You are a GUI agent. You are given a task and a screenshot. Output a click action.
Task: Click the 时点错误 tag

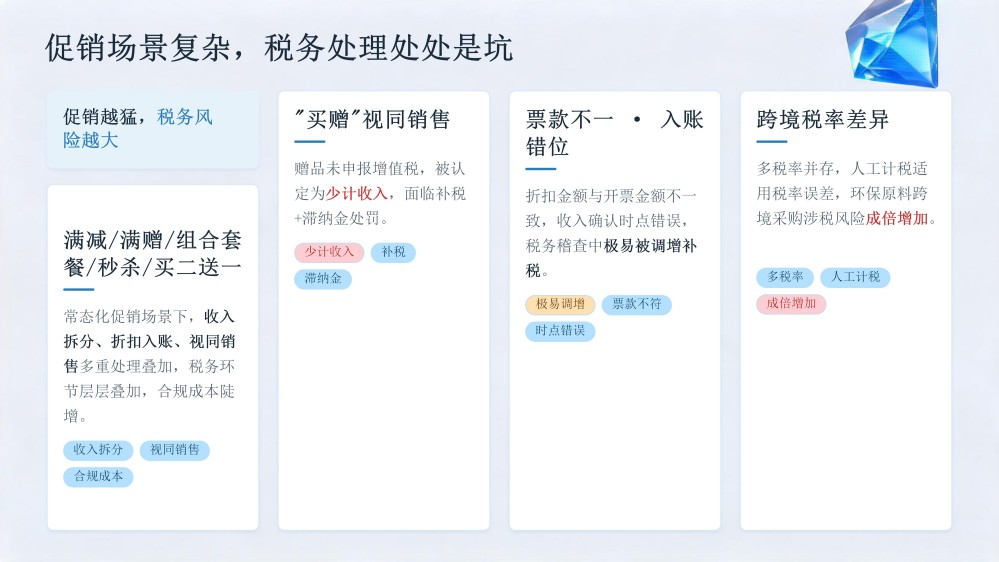pyautogui.click(x=560, y=331)
